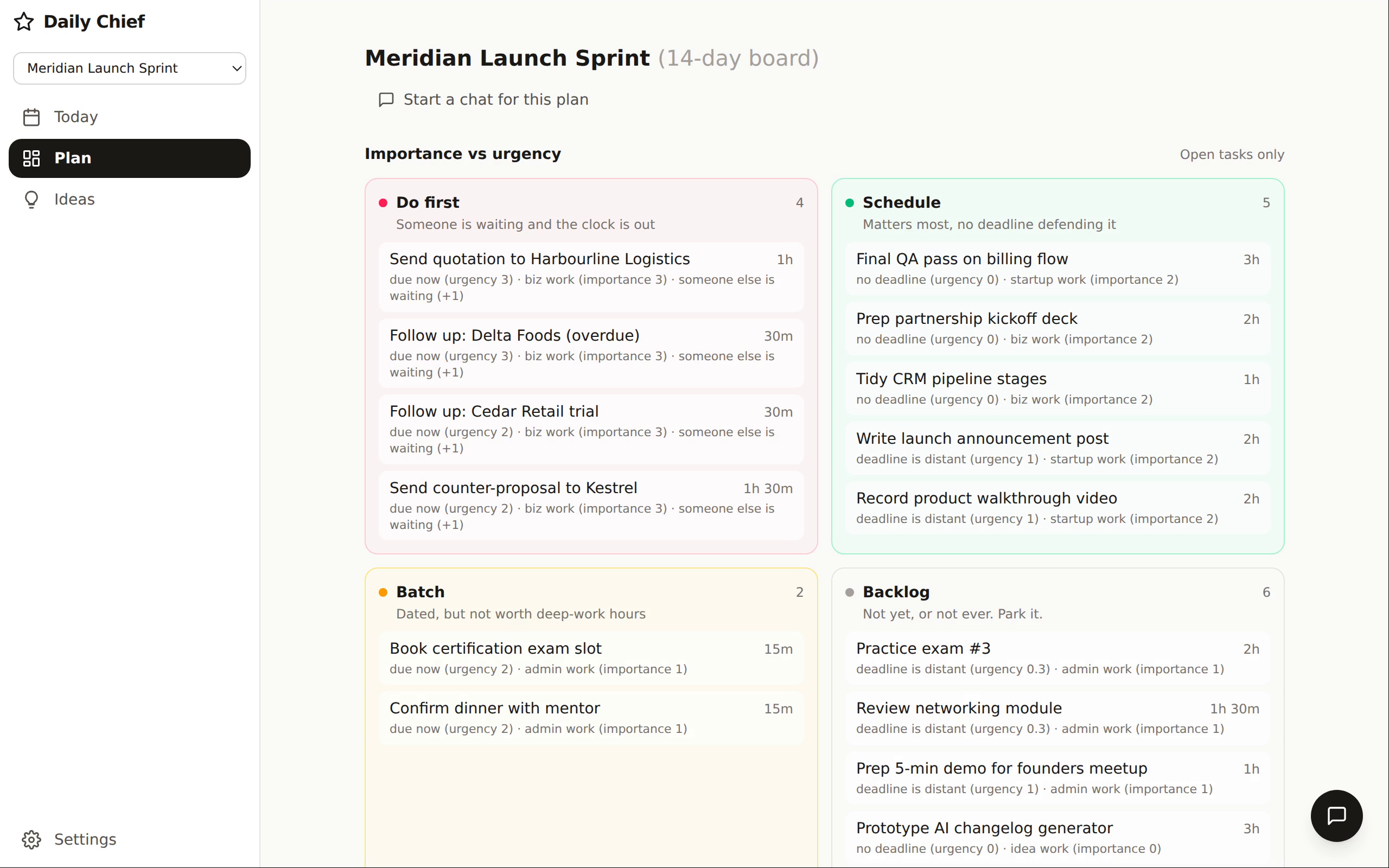Select Book certification exam slot task
1389x868 pixels.
pyautogui.click(x=591, y=658)
